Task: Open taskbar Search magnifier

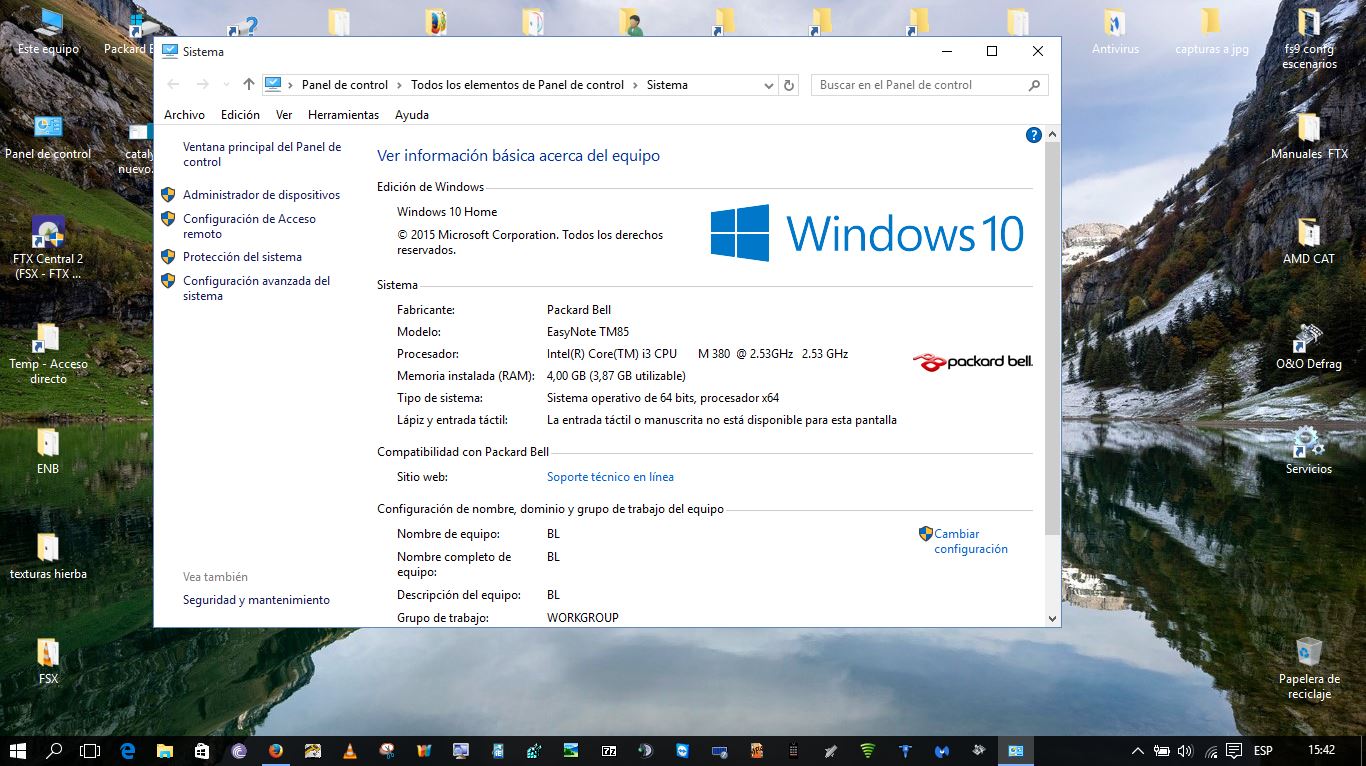Action: [54, 750]
